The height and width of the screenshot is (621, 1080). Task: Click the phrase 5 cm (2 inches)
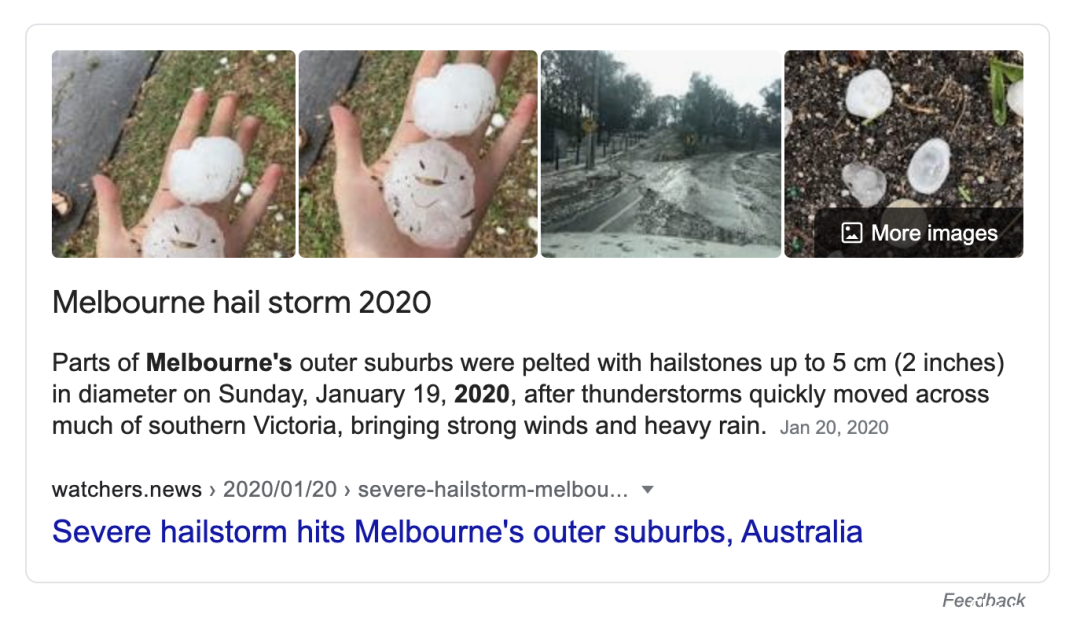click(x=918, y=363)
